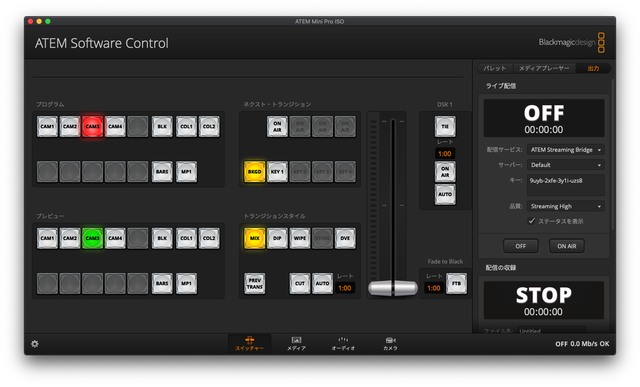Toggle the first ON AIR key button
This screenshot has width=640, height=387.
point(277,127)
